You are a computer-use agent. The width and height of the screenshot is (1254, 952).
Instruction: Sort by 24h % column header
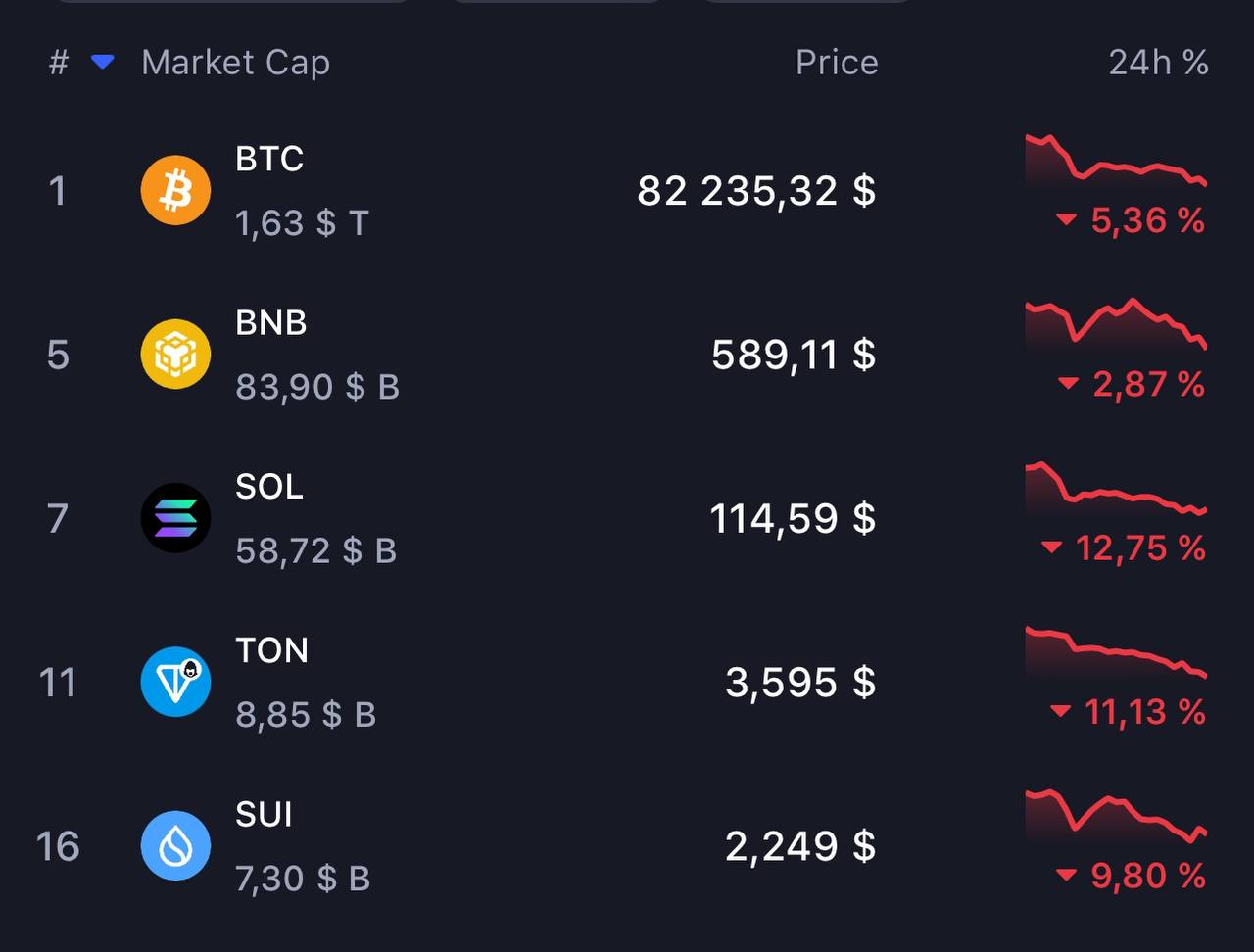pos(1158,63)
